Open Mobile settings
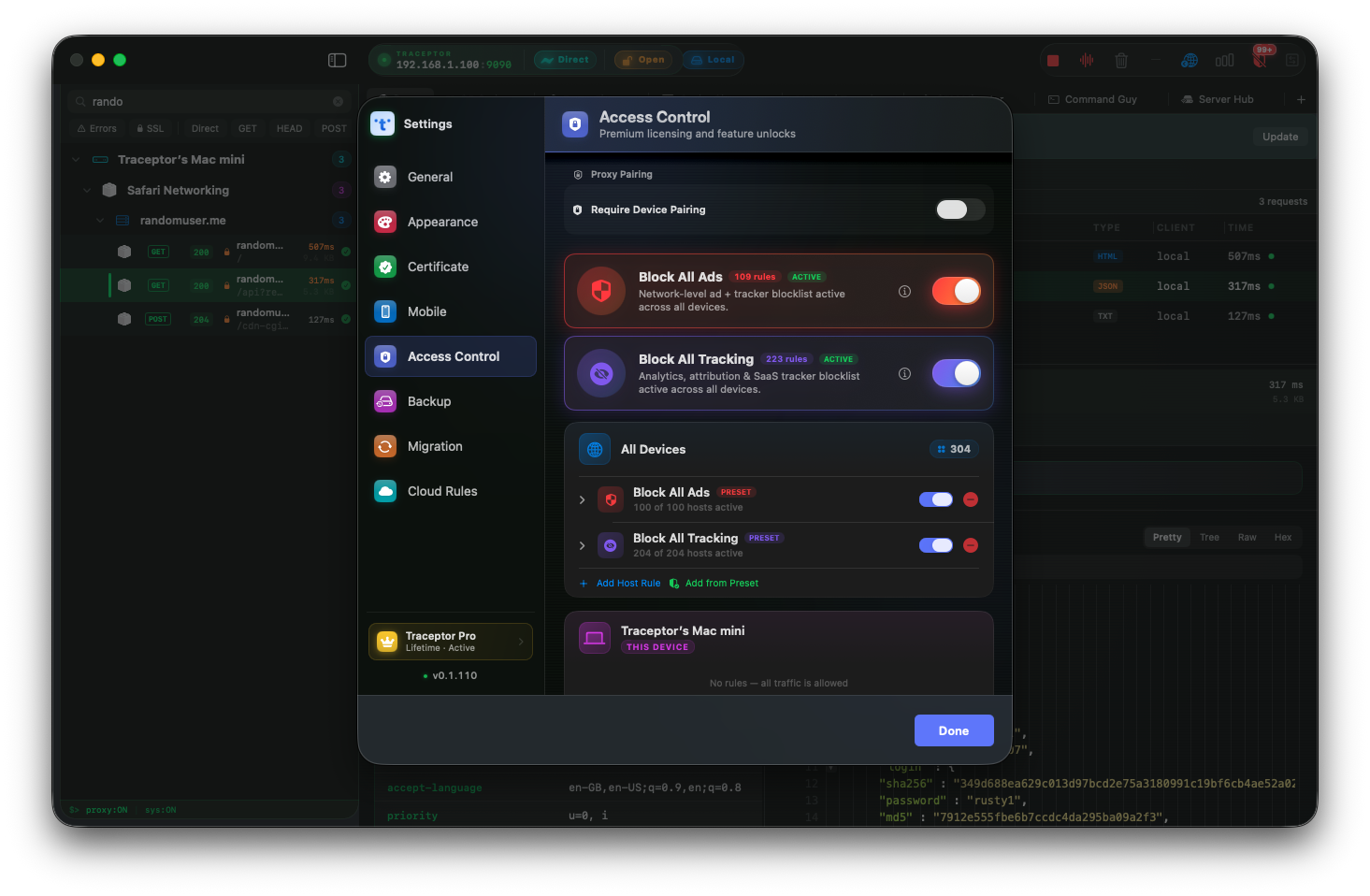Viewport: 1370px width, 896px height. point(451,311)
